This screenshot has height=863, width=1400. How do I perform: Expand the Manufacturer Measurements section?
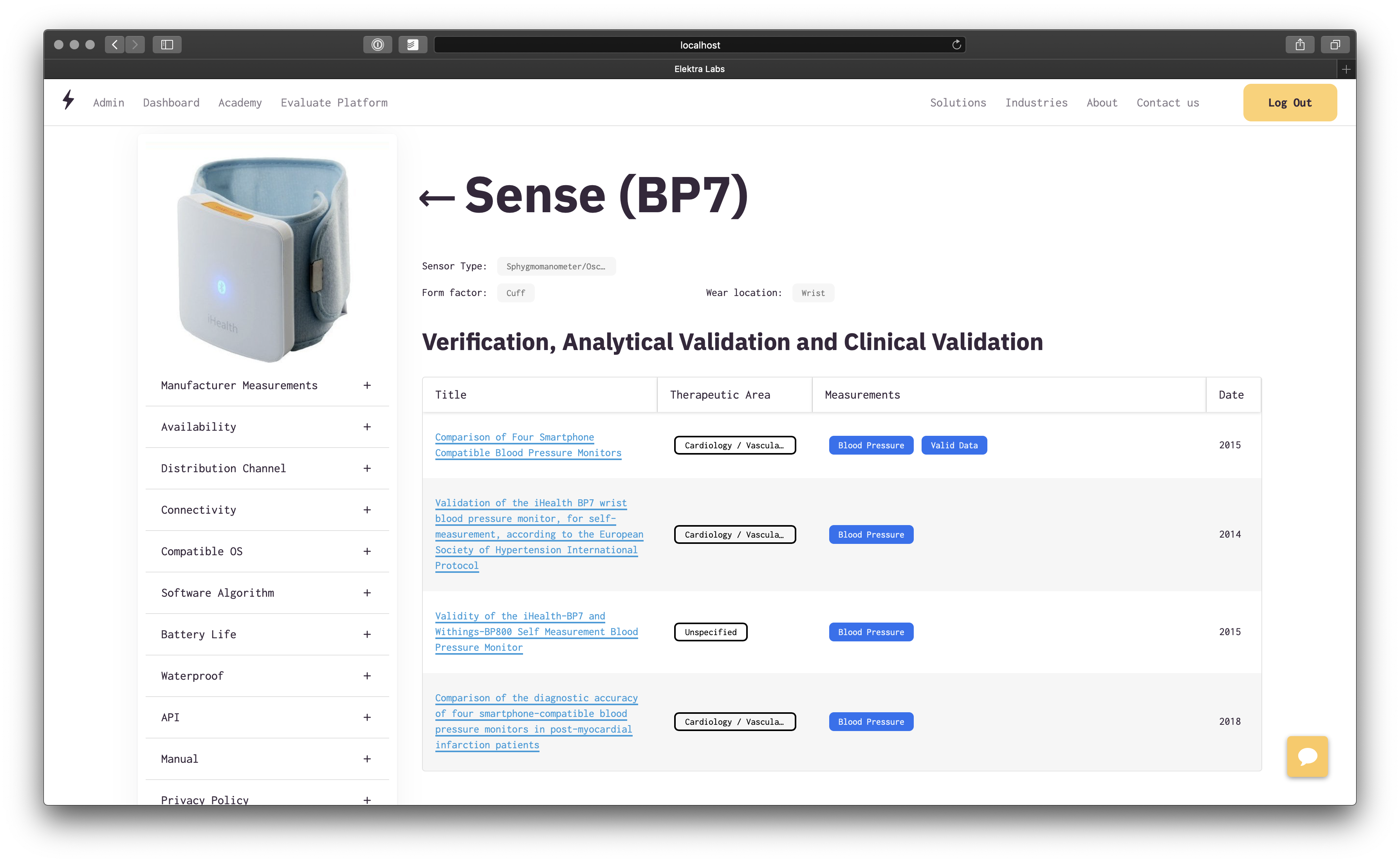click(367, 385)
